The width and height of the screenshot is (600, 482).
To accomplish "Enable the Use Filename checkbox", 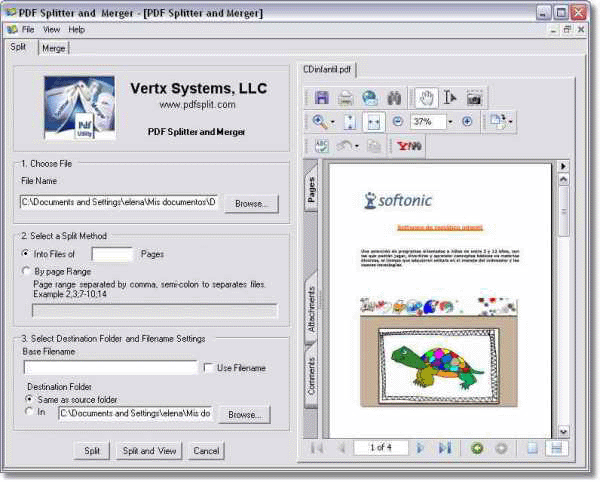I will pyautogui.click(x=208, y=368).
